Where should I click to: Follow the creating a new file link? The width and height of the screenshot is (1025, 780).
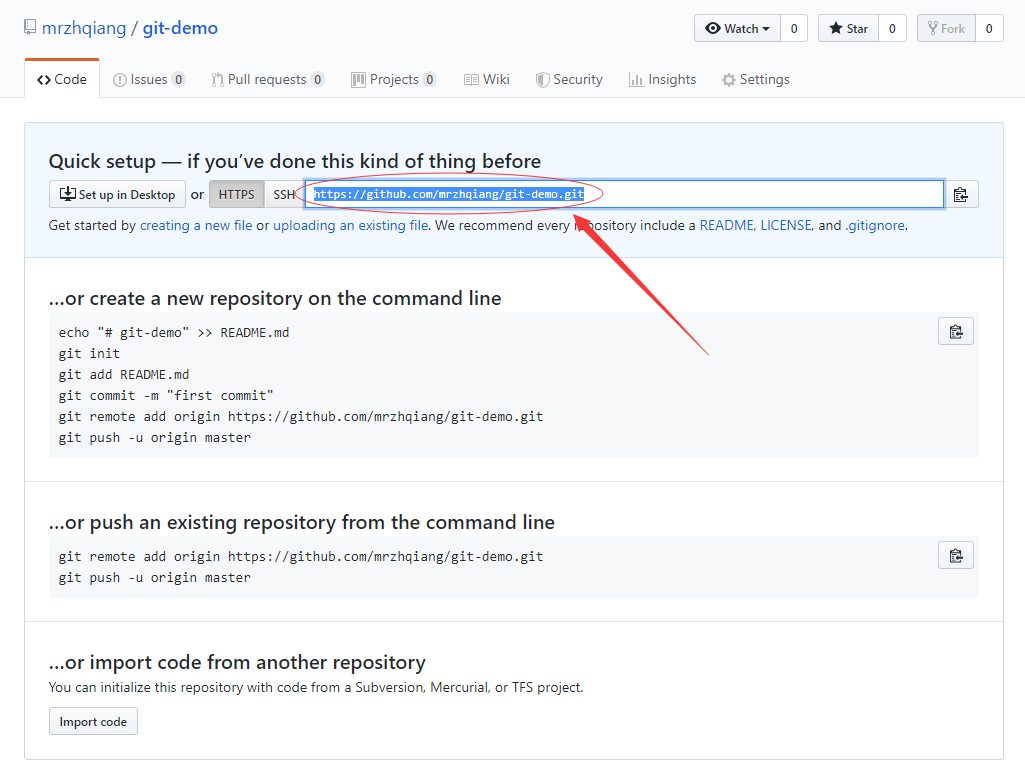(x=196, y=226)
